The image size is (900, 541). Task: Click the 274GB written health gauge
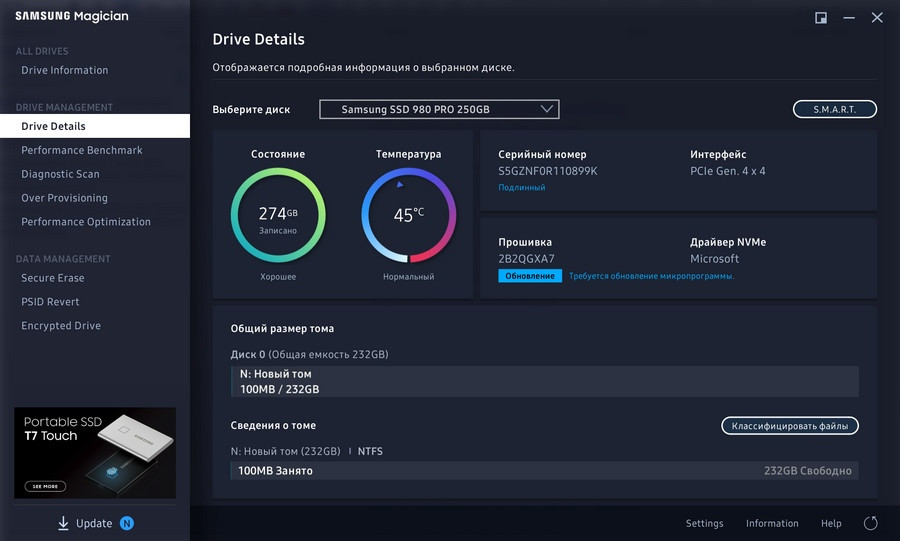[278, 215]
